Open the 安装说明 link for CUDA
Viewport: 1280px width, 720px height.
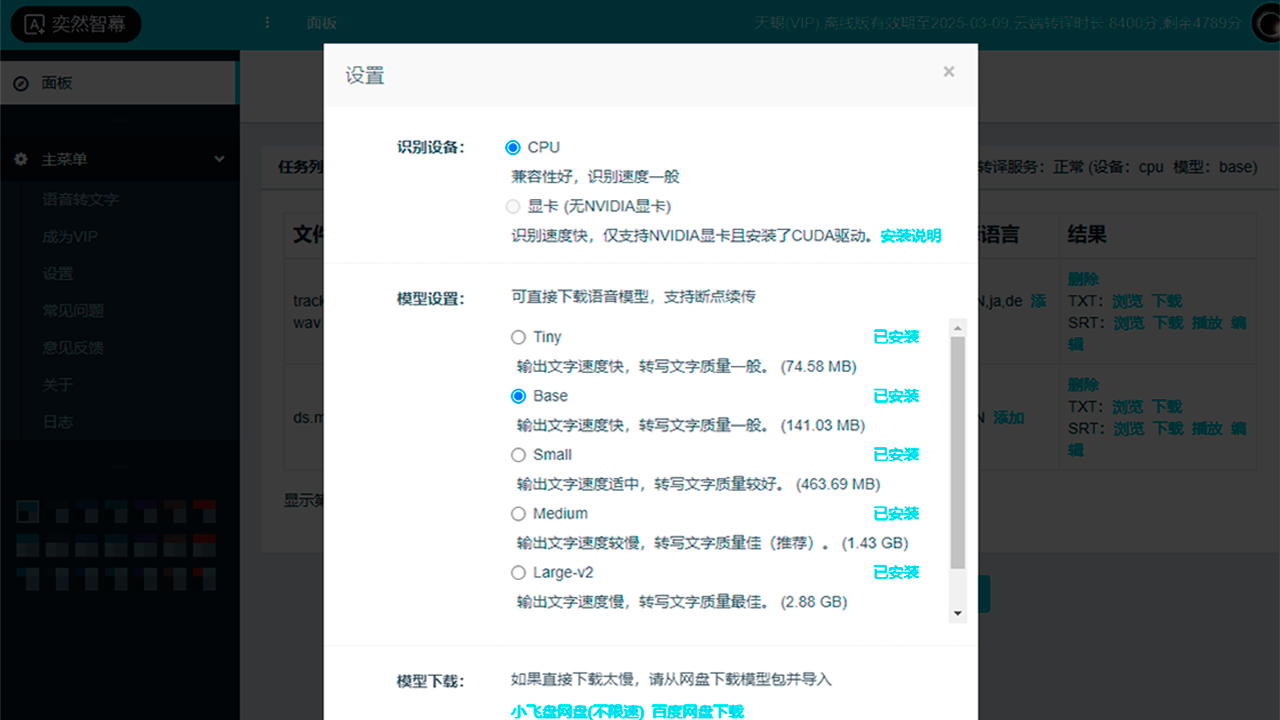(910, 236)
